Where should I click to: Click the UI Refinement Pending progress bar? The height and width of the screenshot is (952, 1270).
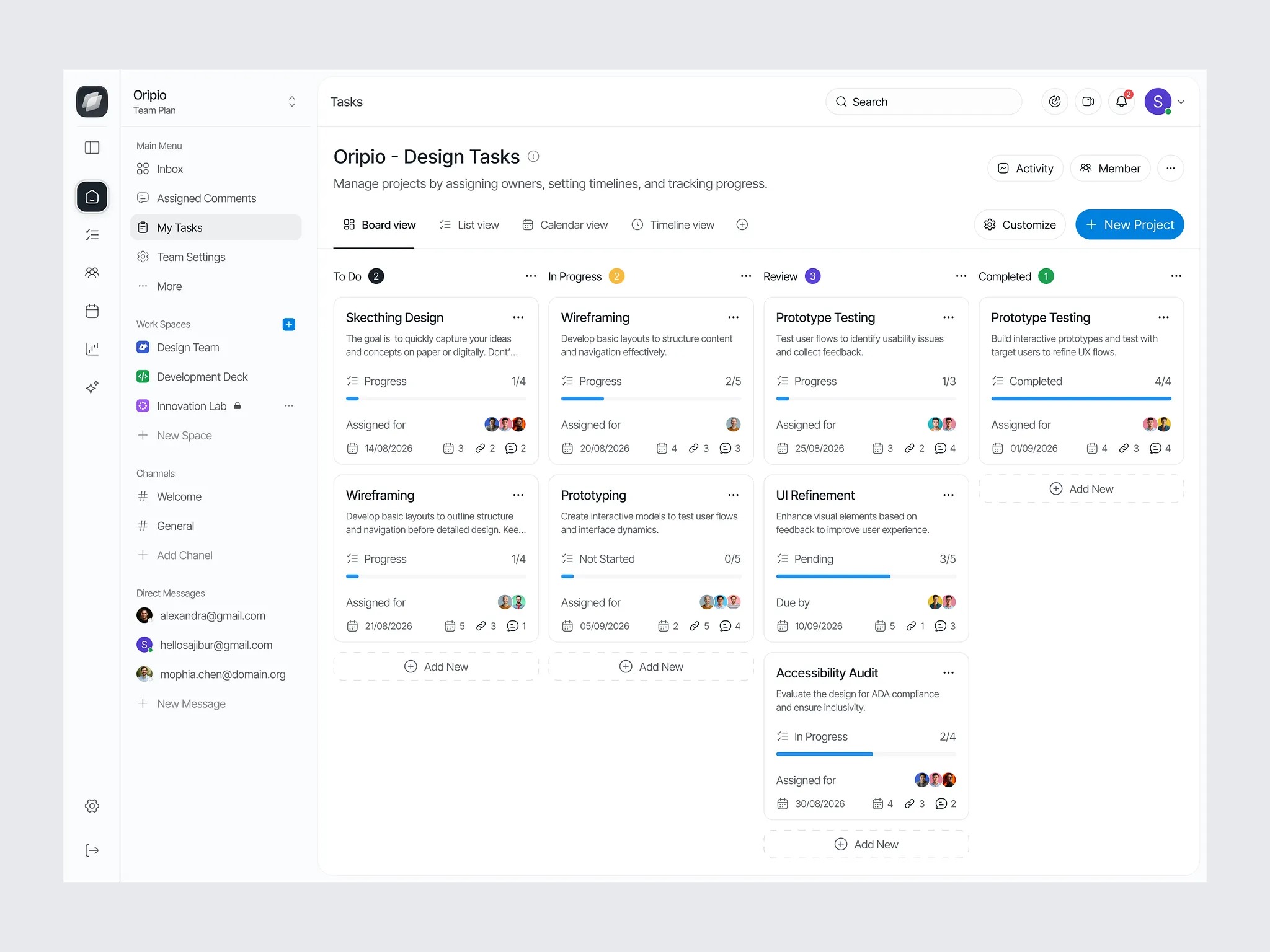coord(866,576)
